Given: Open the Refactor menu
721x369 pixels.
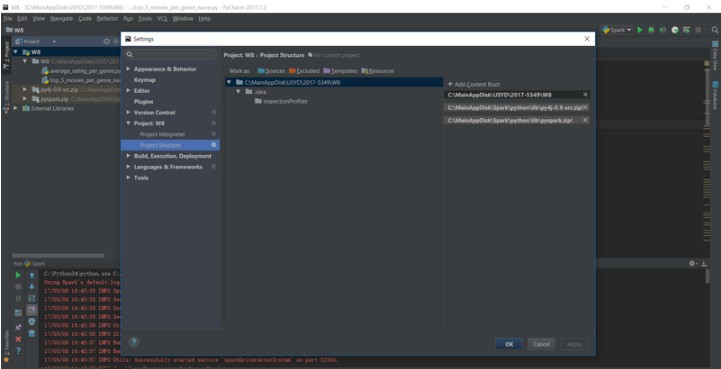Looking at the screenshot, I should [x=107, y=18].
